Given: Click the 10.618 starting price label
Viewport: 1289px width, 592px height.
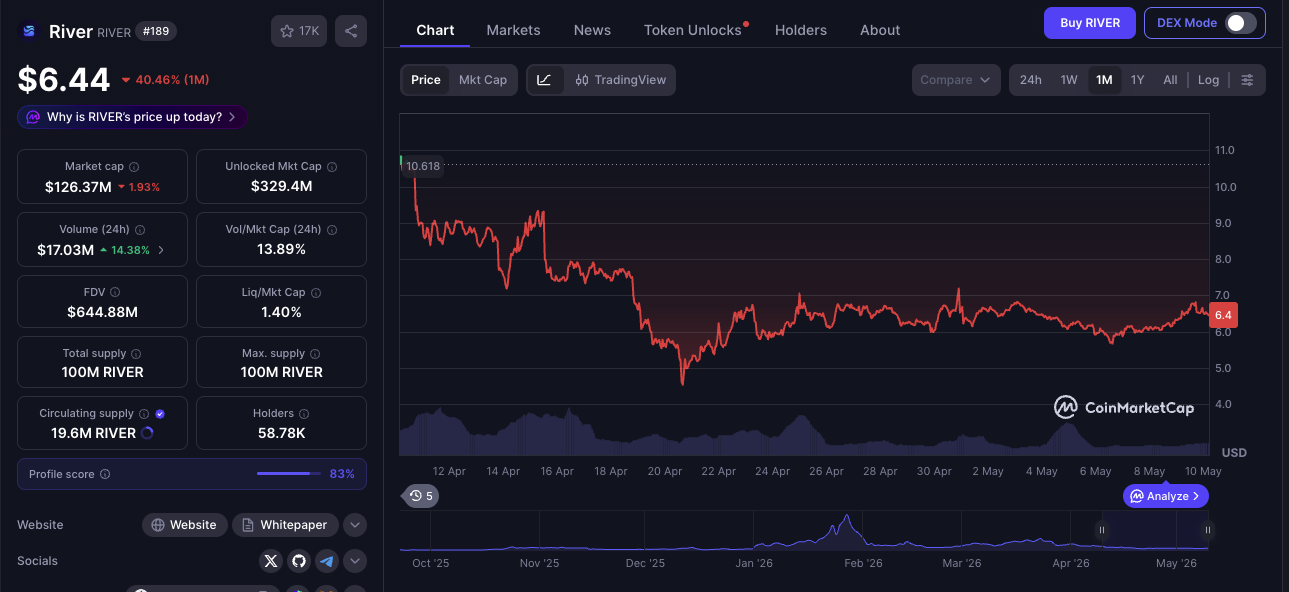Looking at the screenshot, I should 423,166.
